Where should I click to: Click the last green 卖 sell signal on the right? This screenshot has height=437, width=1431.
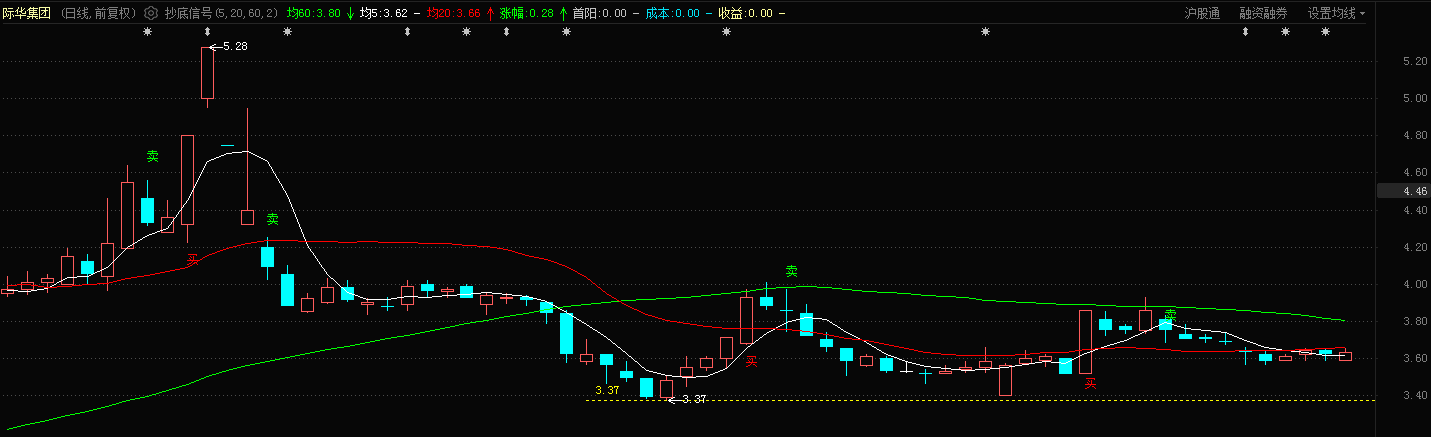click(x=1170, y=314)
